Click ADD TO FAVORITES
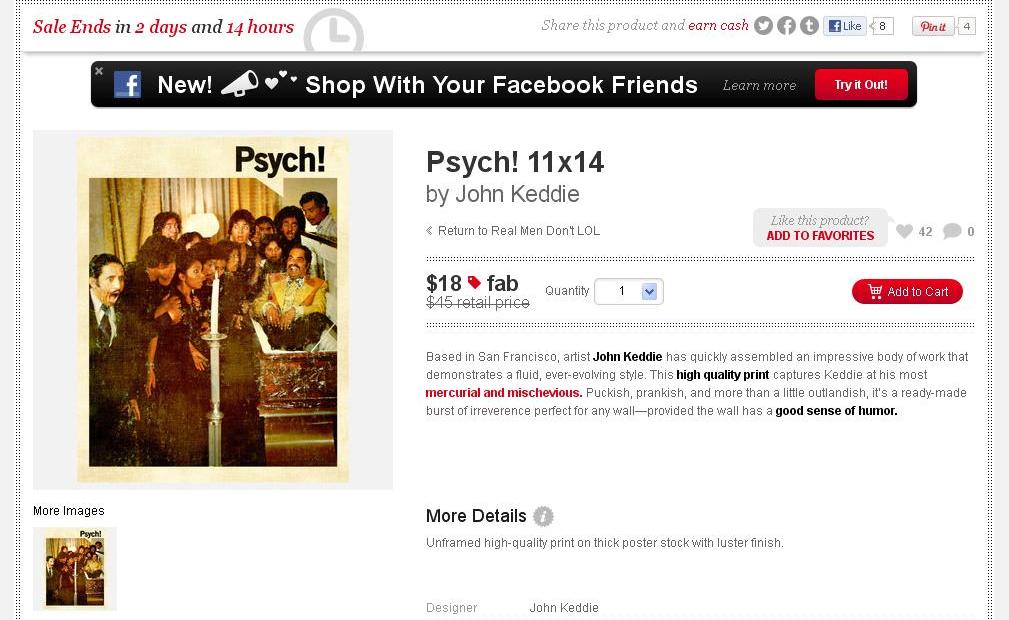The width and height of the screenshot is (1009, 620). [x=820, y=236]
